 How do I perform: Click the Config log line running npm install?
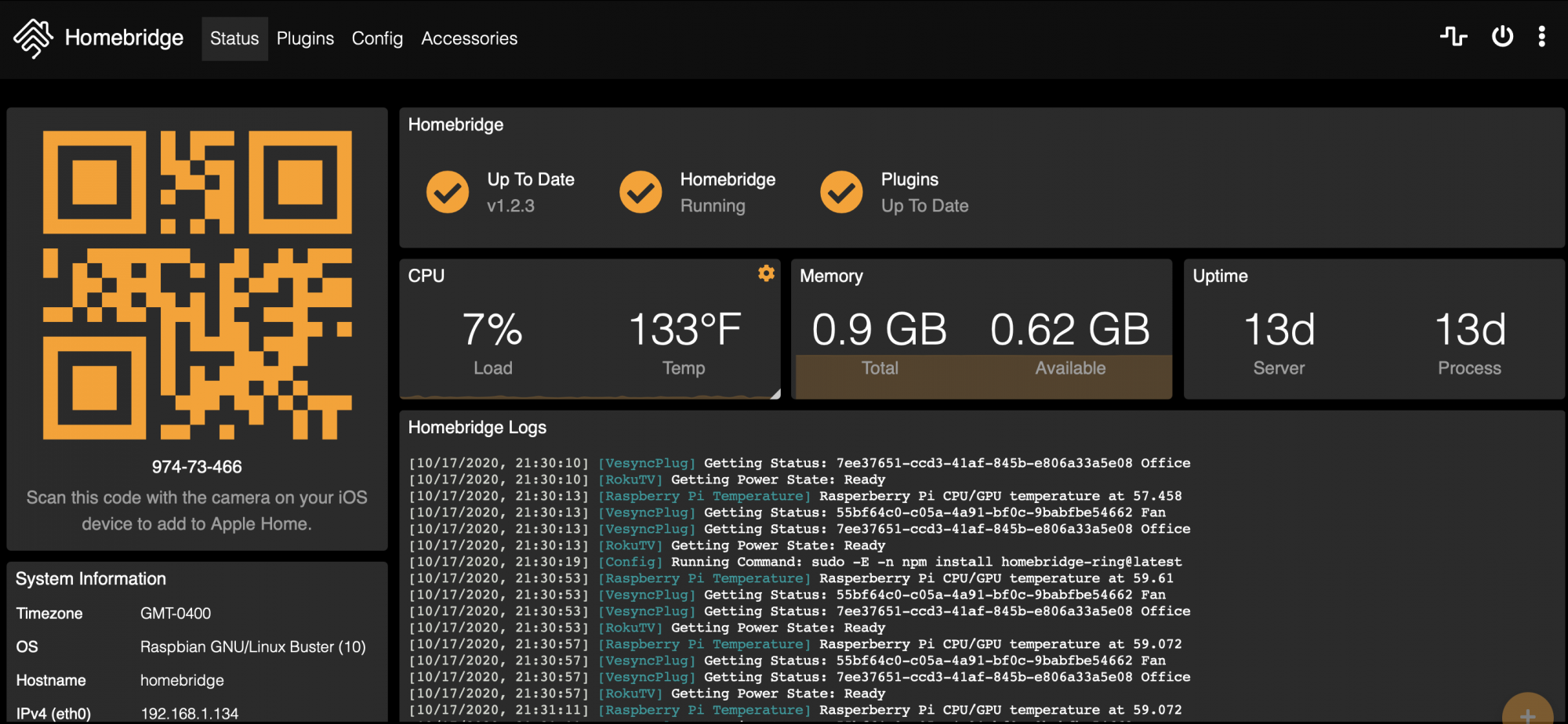click(x=795, y=562)
